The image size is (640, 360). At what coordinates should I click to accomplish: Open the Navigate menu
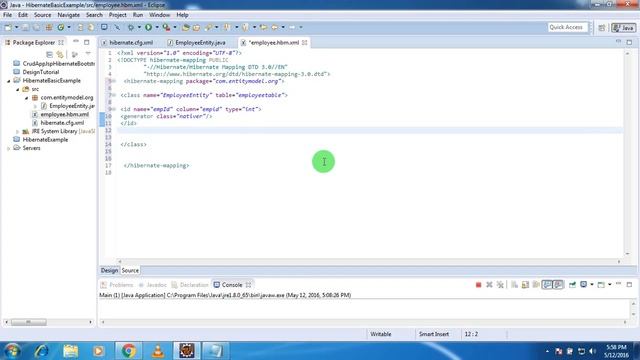(69, 15)
